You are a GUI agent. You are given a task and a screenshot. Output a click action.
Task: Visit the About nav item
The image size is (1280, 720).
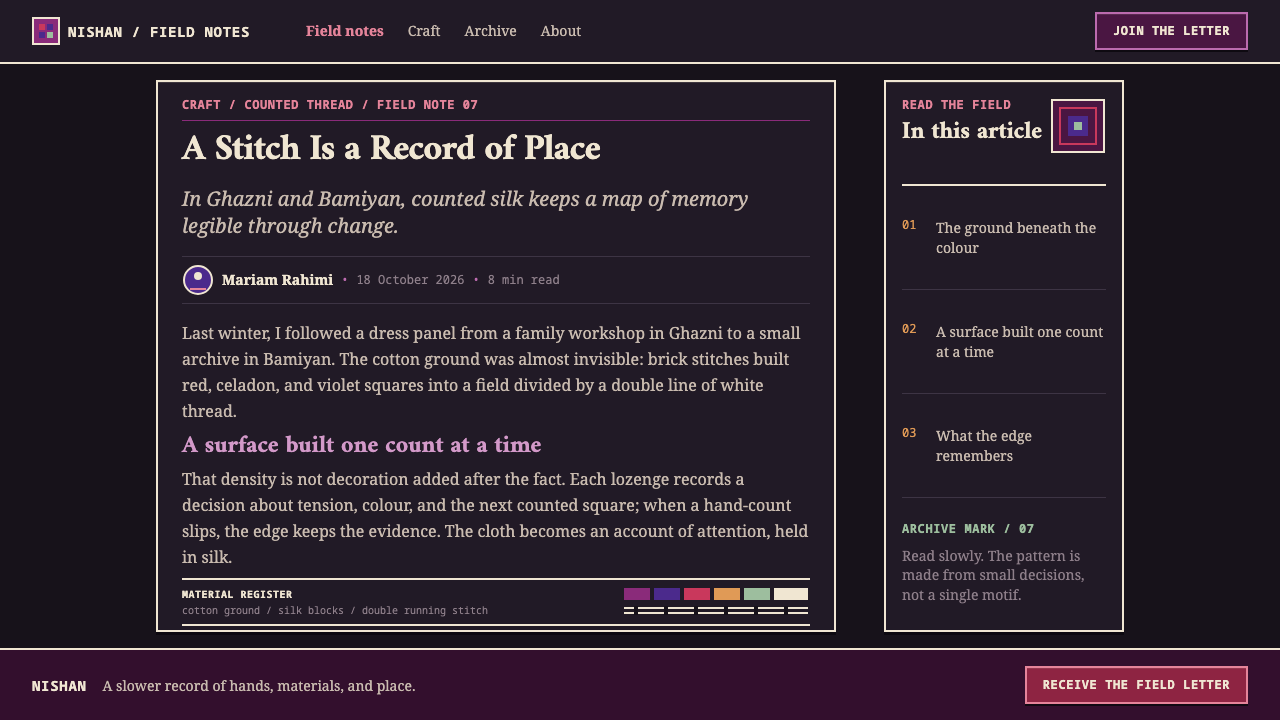(x=561, y=31)
